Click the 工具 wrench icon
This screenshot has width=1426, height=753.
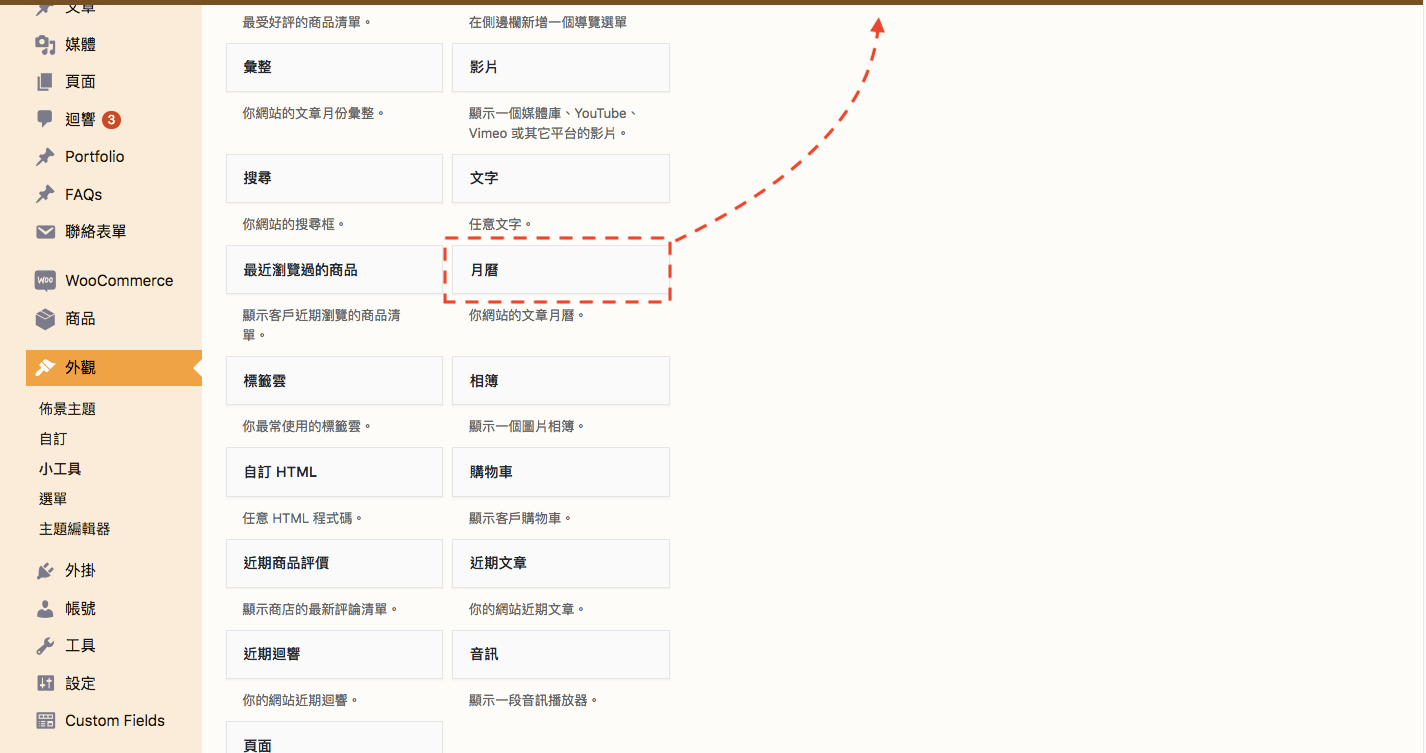click(x=45, y=646)
